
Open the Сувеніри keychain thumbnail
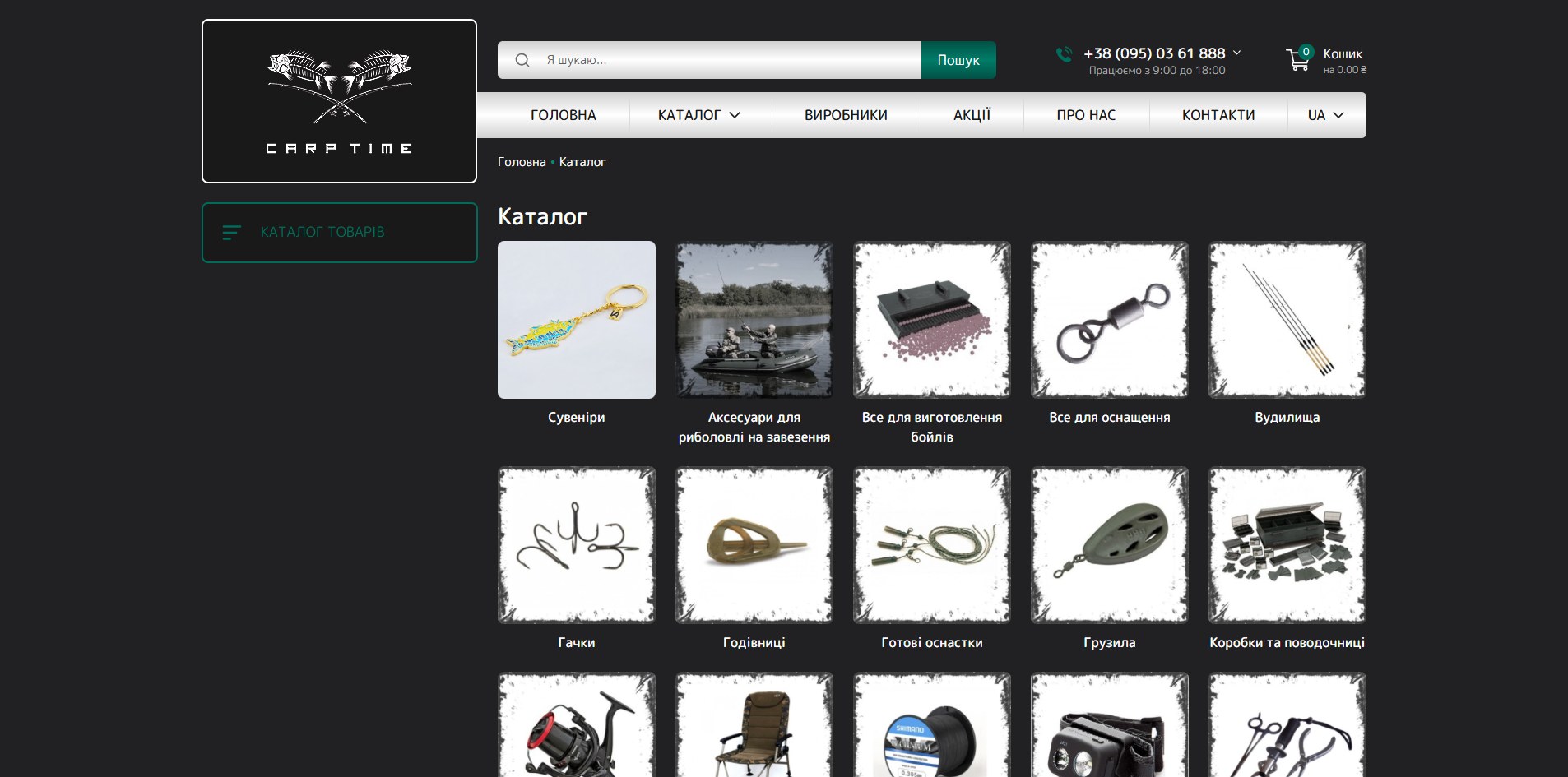point(577,320)
